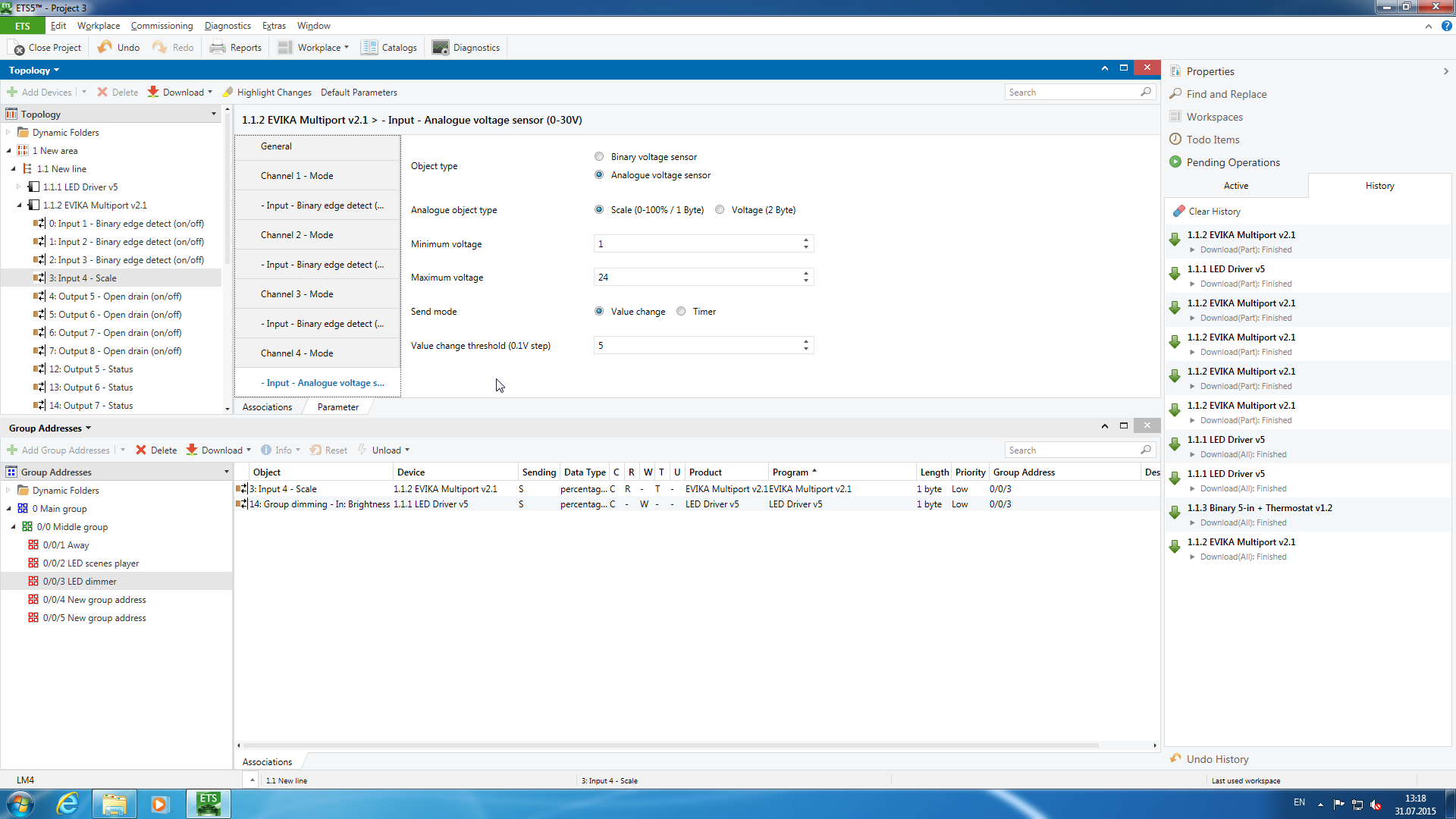1456x819 pixels.
Task: Click the Default Parameters button
Action: 359,92
